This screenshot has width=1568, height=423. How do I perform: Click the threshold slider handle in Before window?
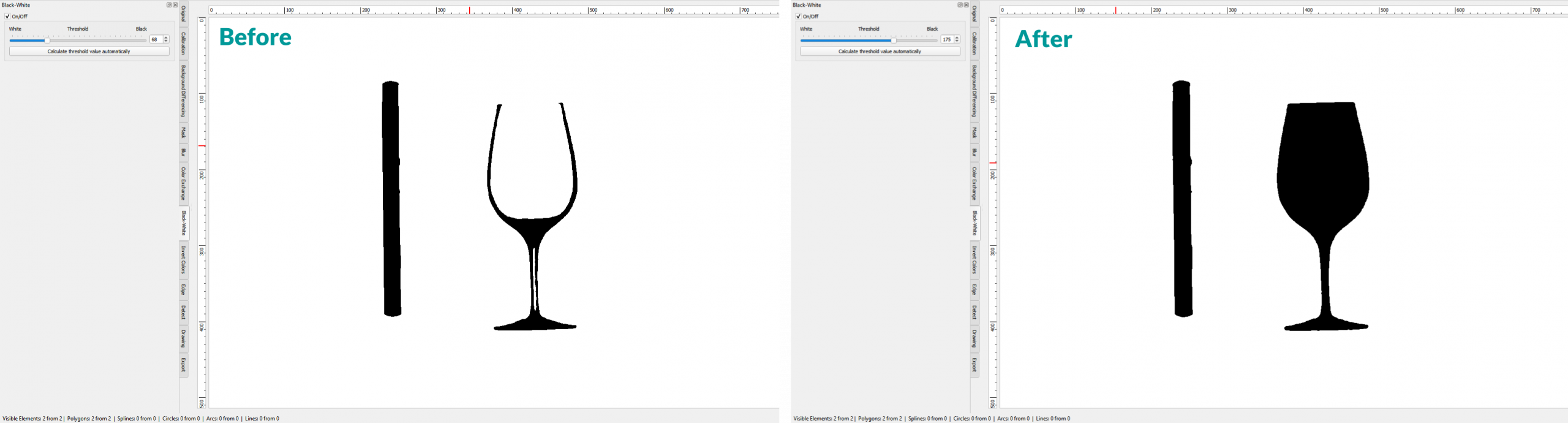47,40
